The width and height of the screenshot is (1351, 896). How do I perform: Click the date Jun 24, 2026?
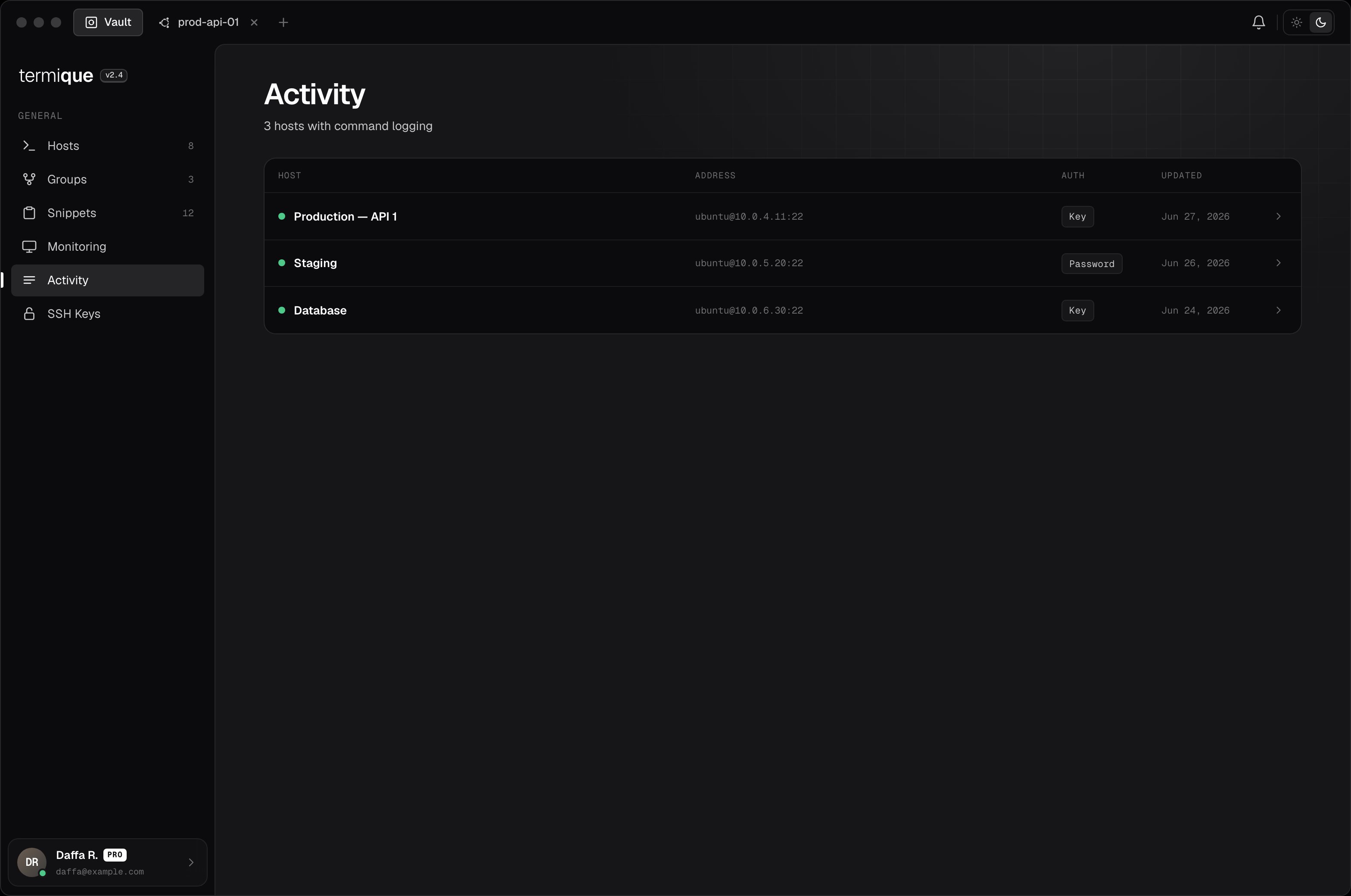click(x=1195, y=310)
